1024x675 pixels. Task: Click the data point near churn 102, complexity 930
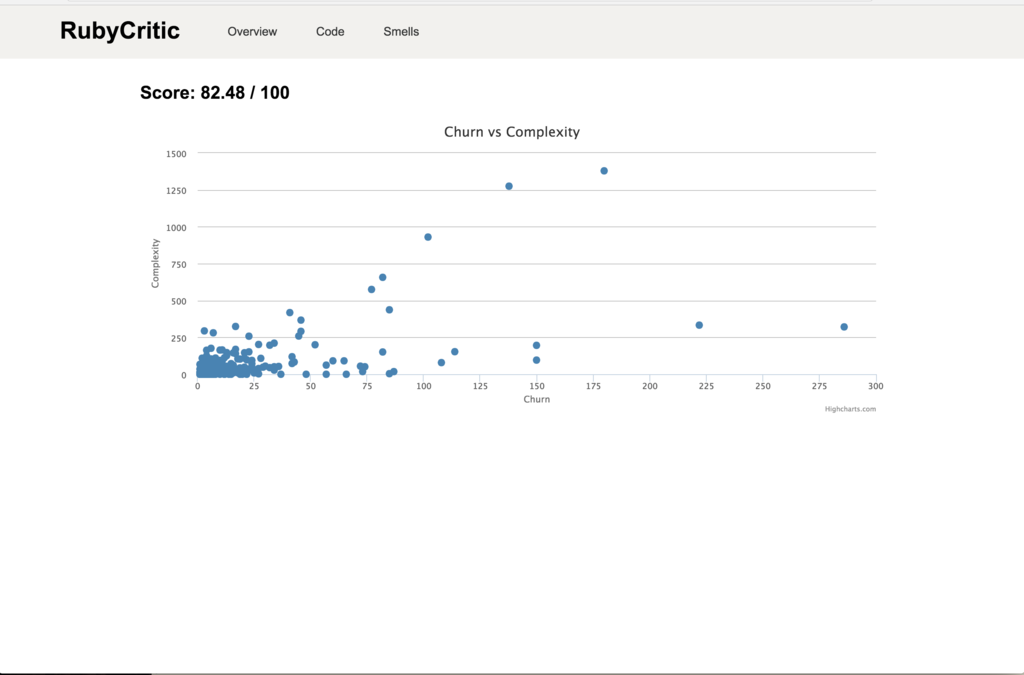(x=428, y=238)
